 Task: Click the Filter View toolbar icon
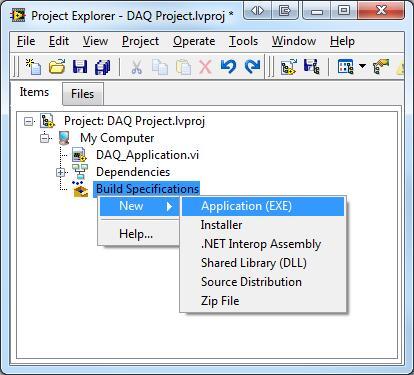pyautogui.click(x=345, y=66)
